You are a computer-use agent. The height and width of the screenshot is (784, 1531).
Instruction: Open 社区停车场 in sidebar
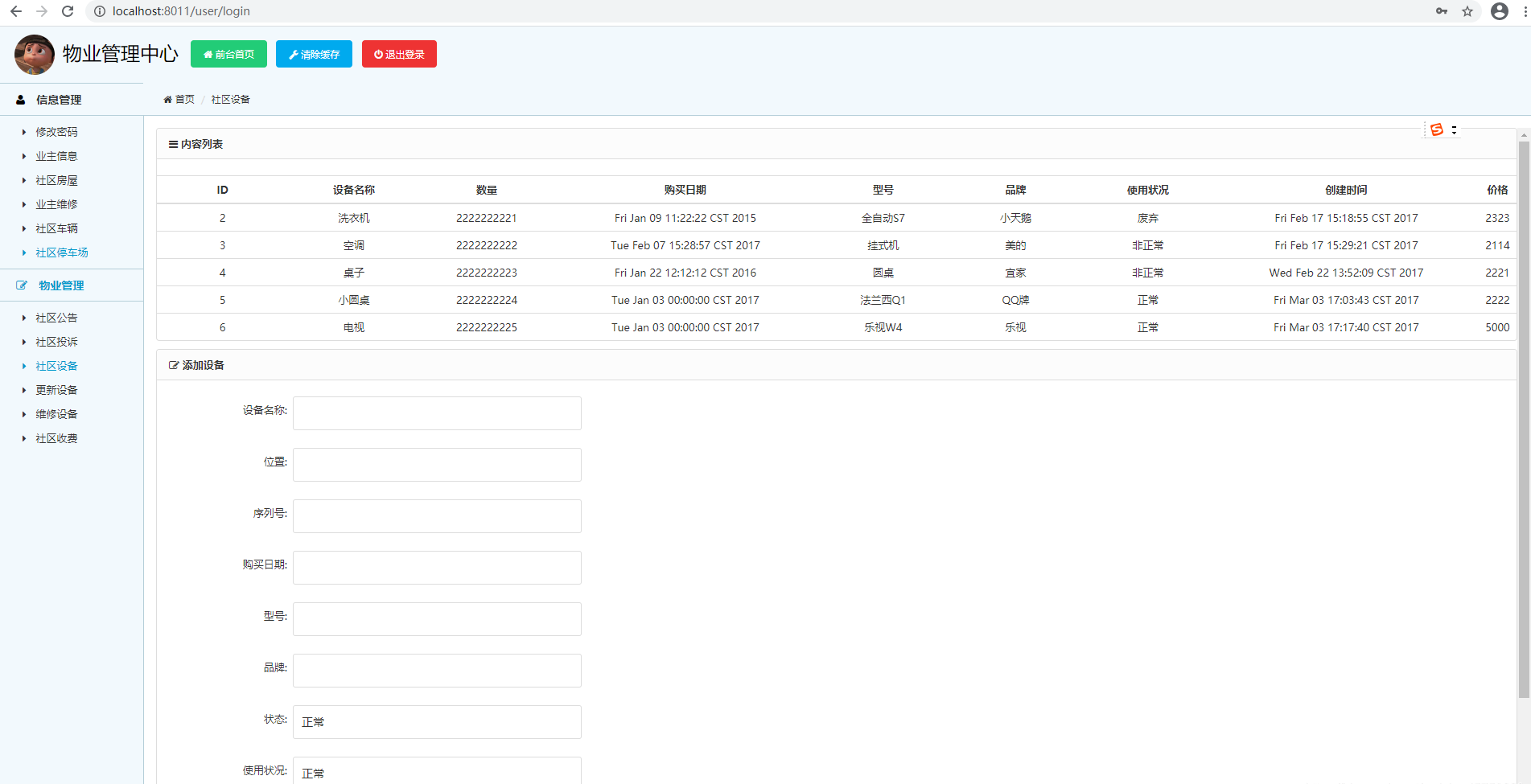pos(62,252)
